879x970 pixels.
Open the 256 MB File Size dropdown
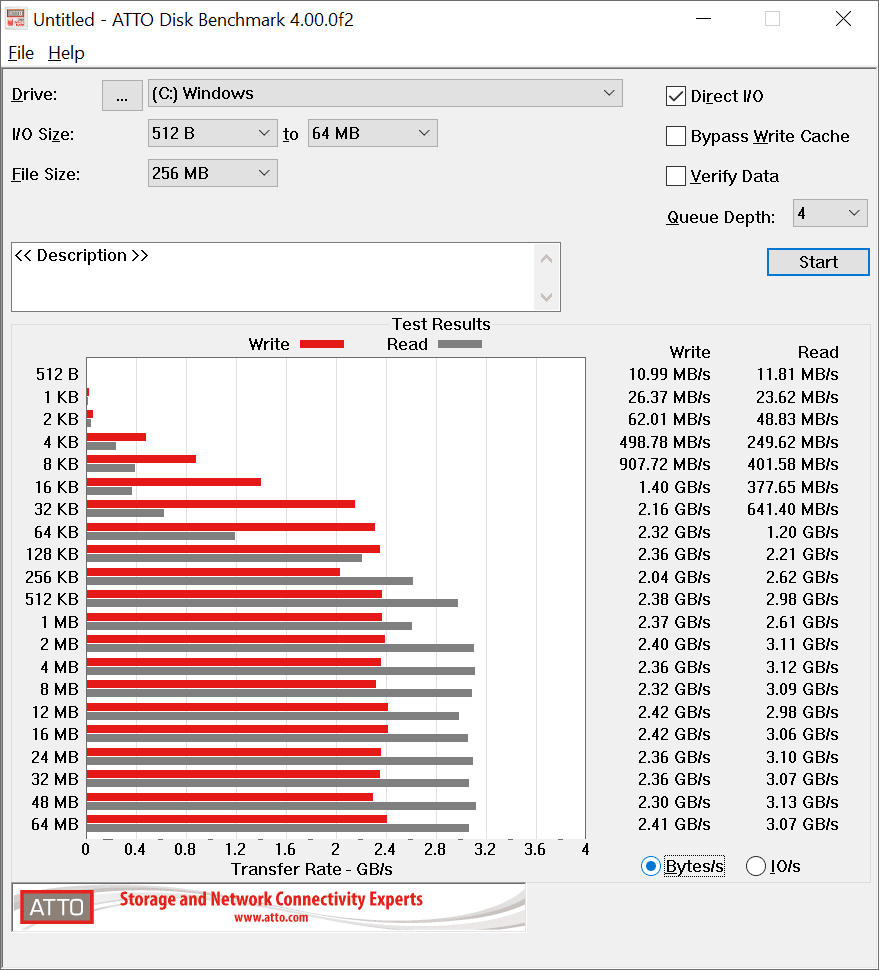click(212, 173)
